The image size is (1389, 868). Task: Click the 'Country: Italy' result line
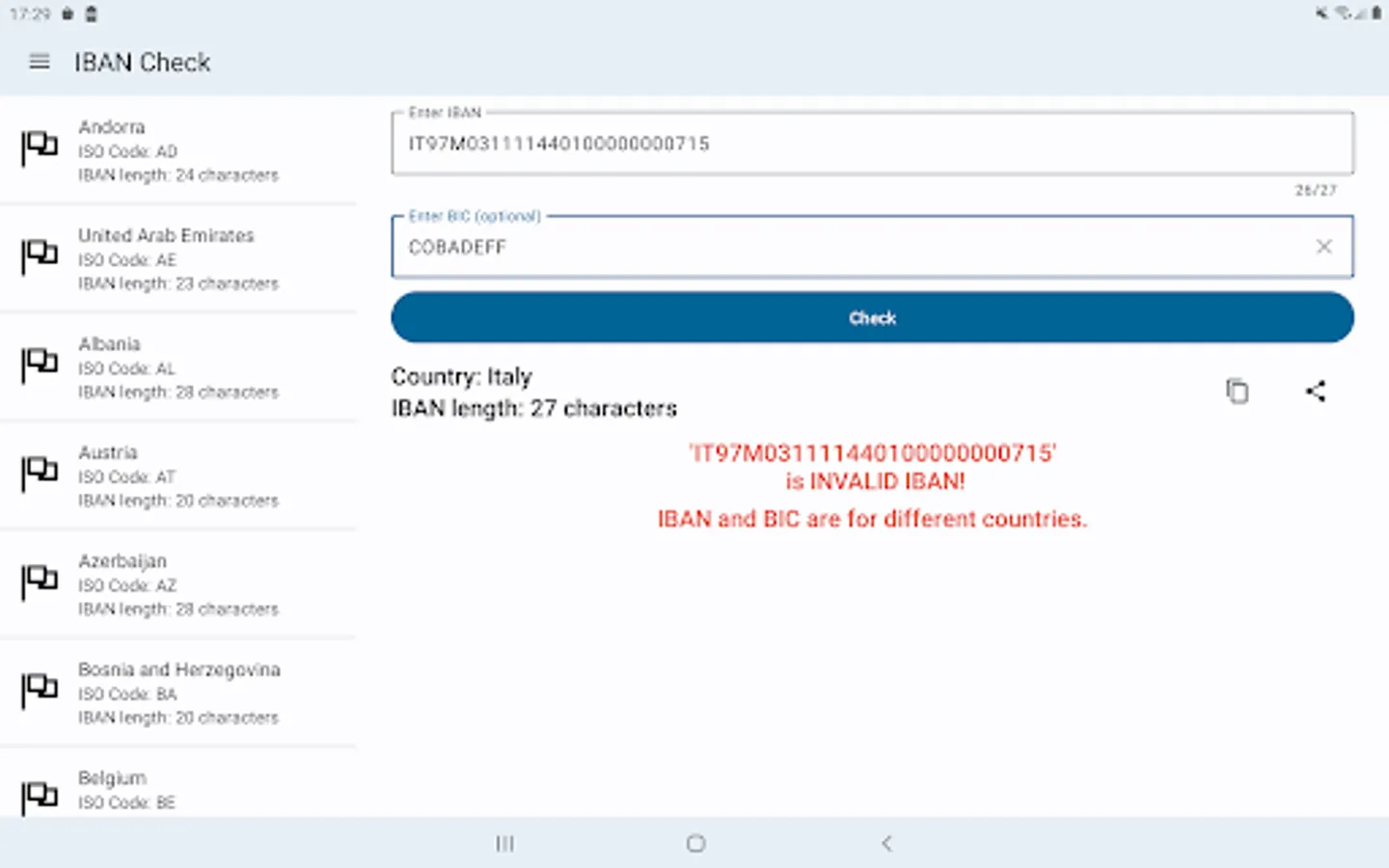tap(461, 377)
